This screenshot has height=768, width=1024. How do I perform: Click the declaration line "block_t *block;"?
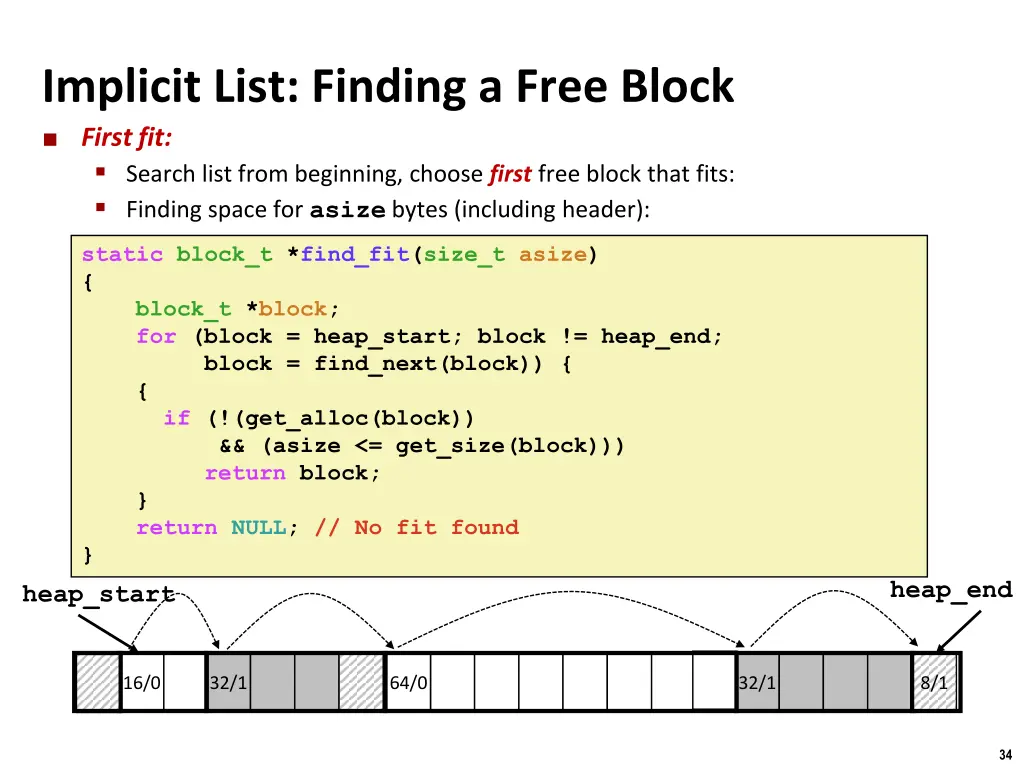pos(237,309)
